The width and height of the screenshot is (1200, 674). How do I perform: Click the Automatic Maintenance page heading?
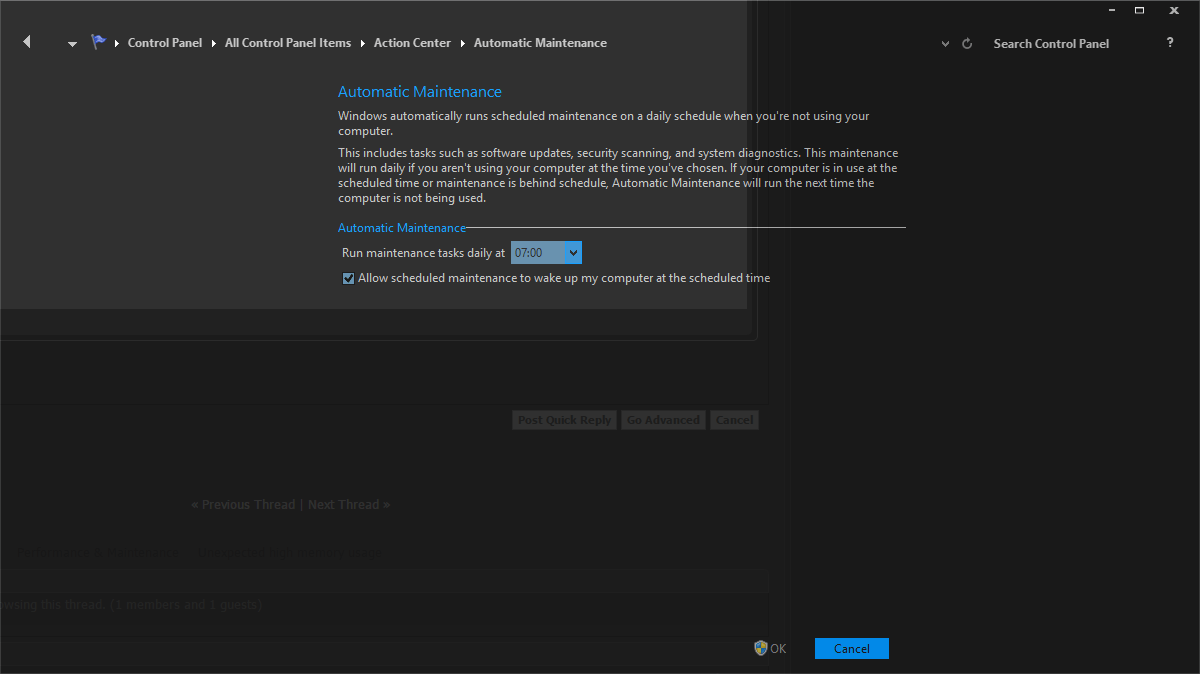tap(420, 92)
